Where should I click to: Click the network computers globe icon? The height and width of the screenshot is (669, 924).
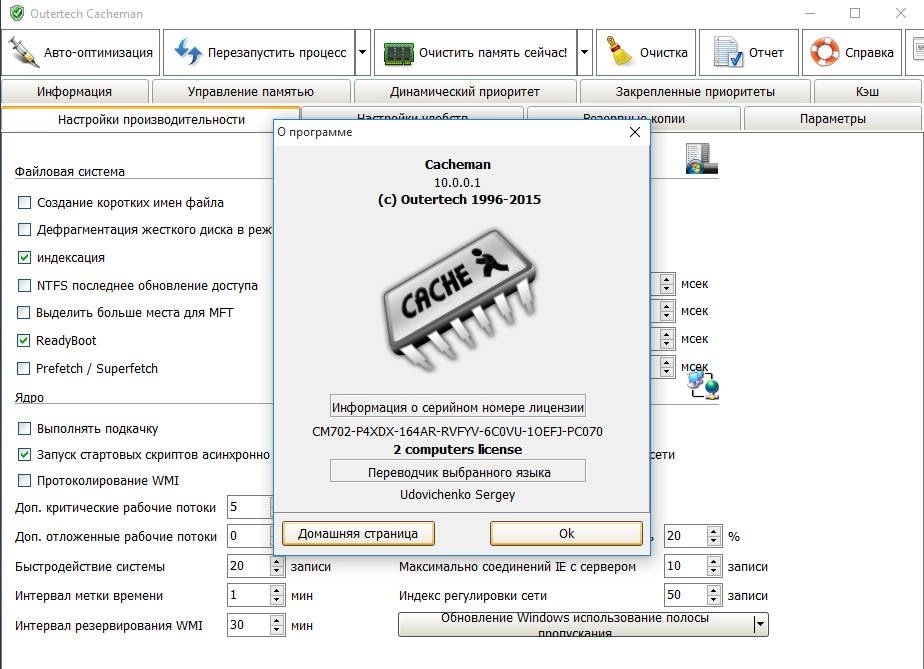pyautogui.click(x=704, y=383)
